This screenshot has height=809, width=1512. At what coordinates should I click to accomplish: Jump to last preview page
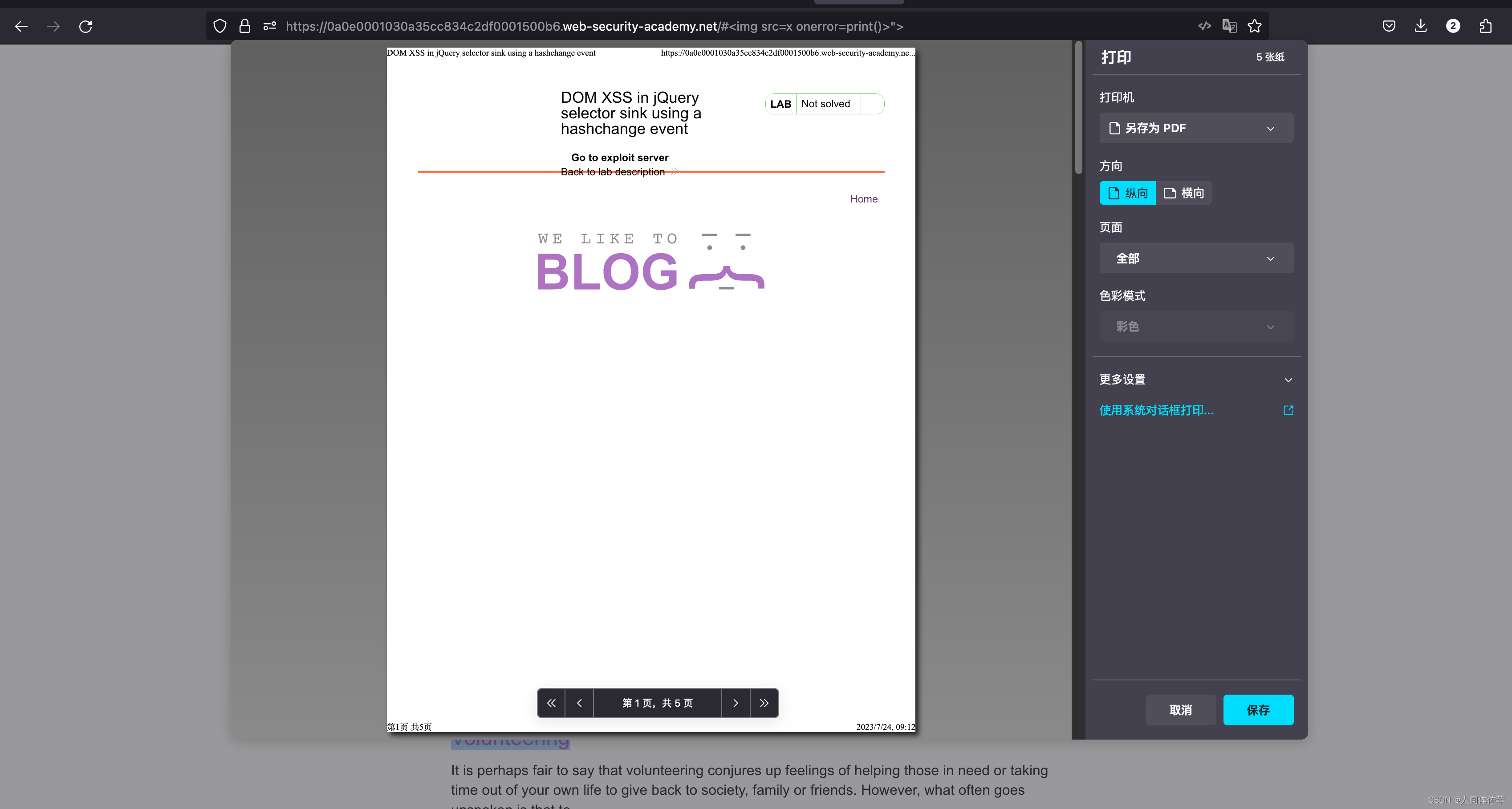[764, 703]
